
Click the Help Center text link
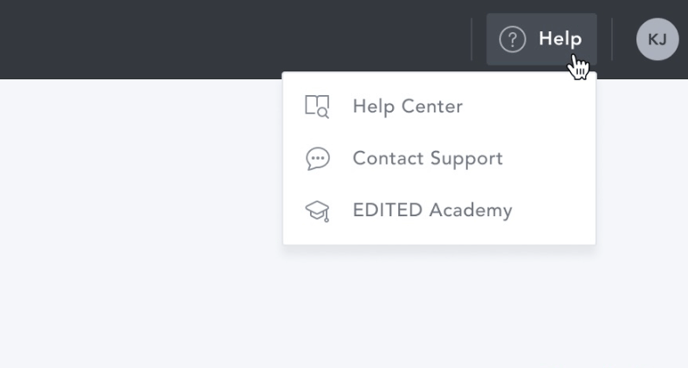click(x=408, y=107)
